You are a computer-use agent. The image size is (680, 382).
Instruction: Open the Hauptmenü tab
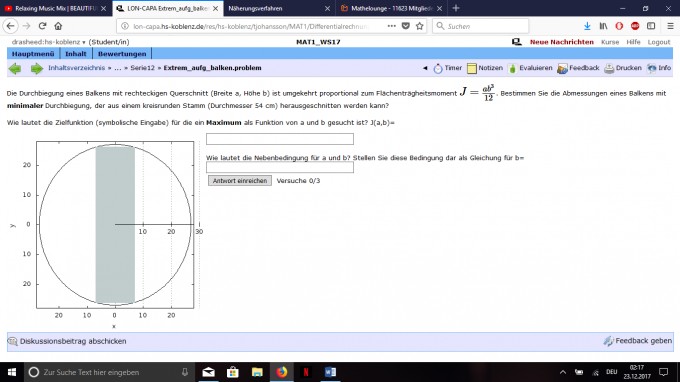coord(33,54)
